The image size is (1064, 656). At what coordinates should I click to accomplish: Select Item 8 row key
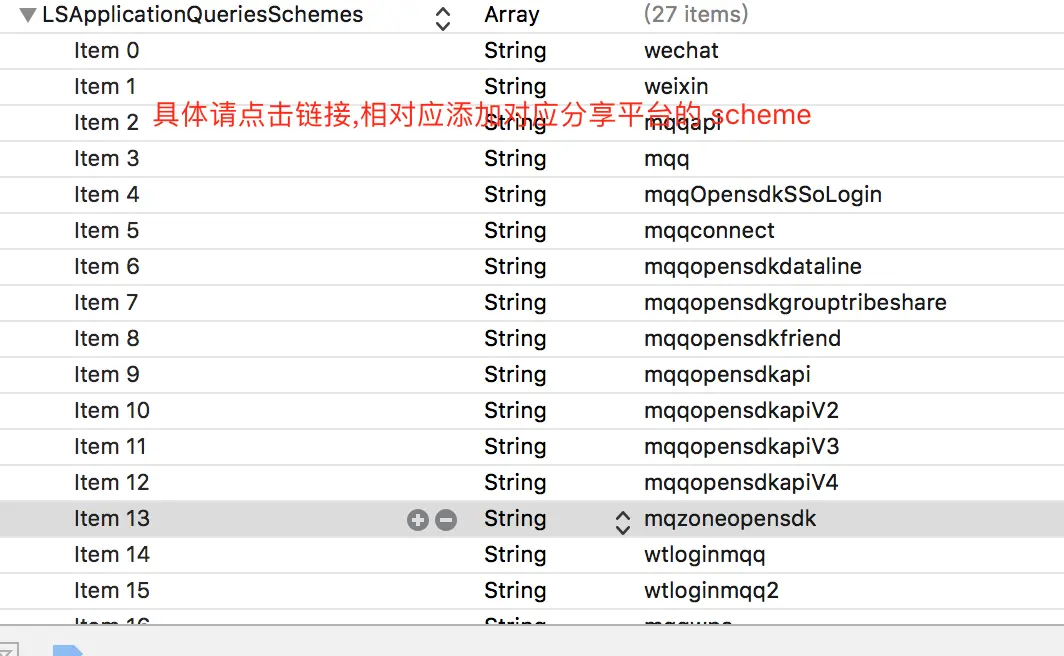point(107,338)
